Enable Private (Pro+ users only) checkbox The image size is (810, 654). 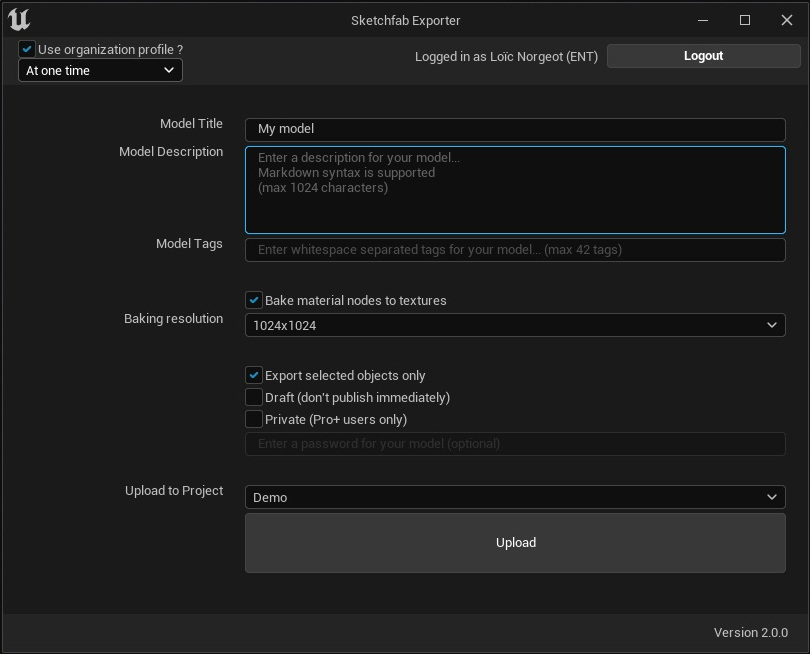pos(254,419)
